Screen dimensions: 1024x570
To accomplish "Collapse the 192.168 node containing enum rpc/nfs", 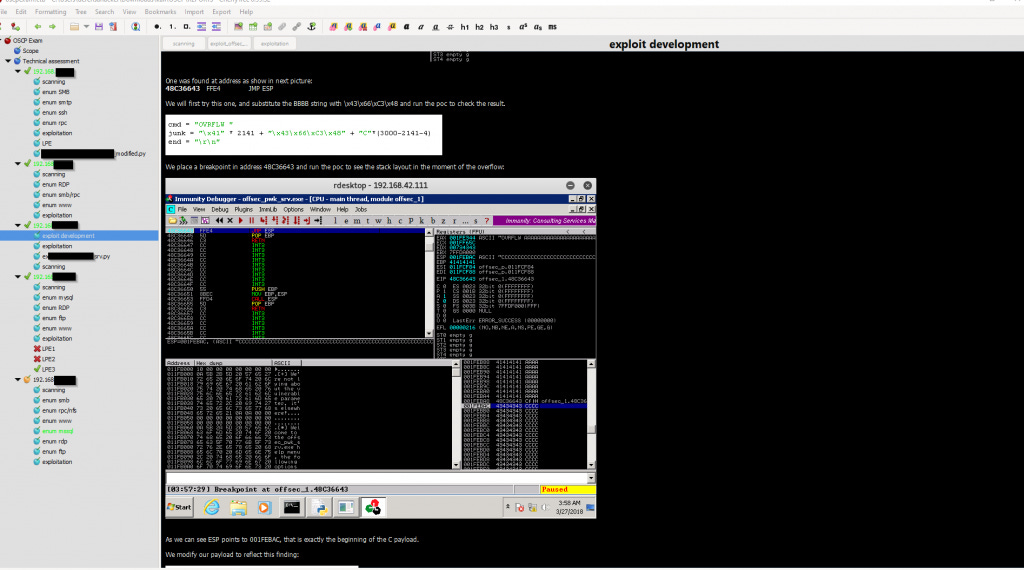I will 18,379.
